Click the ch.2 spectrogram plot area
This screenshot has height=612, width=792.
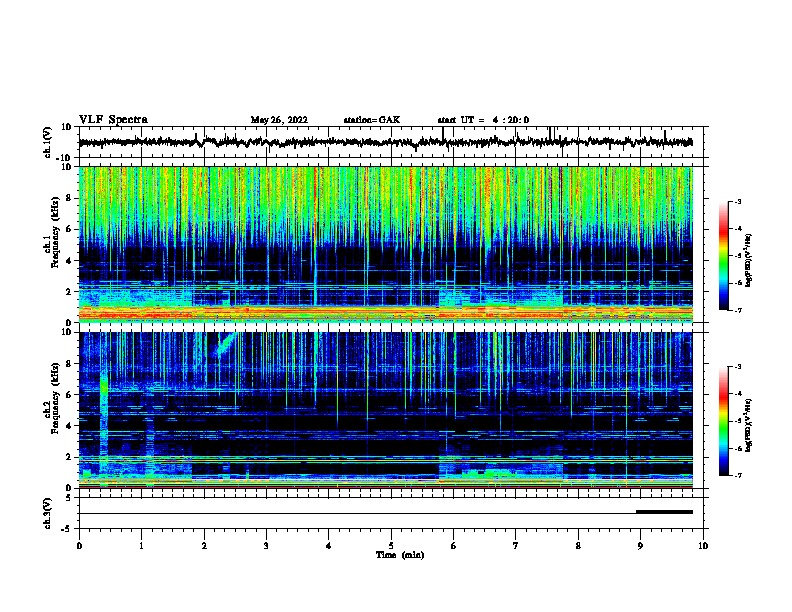[386, 410]
